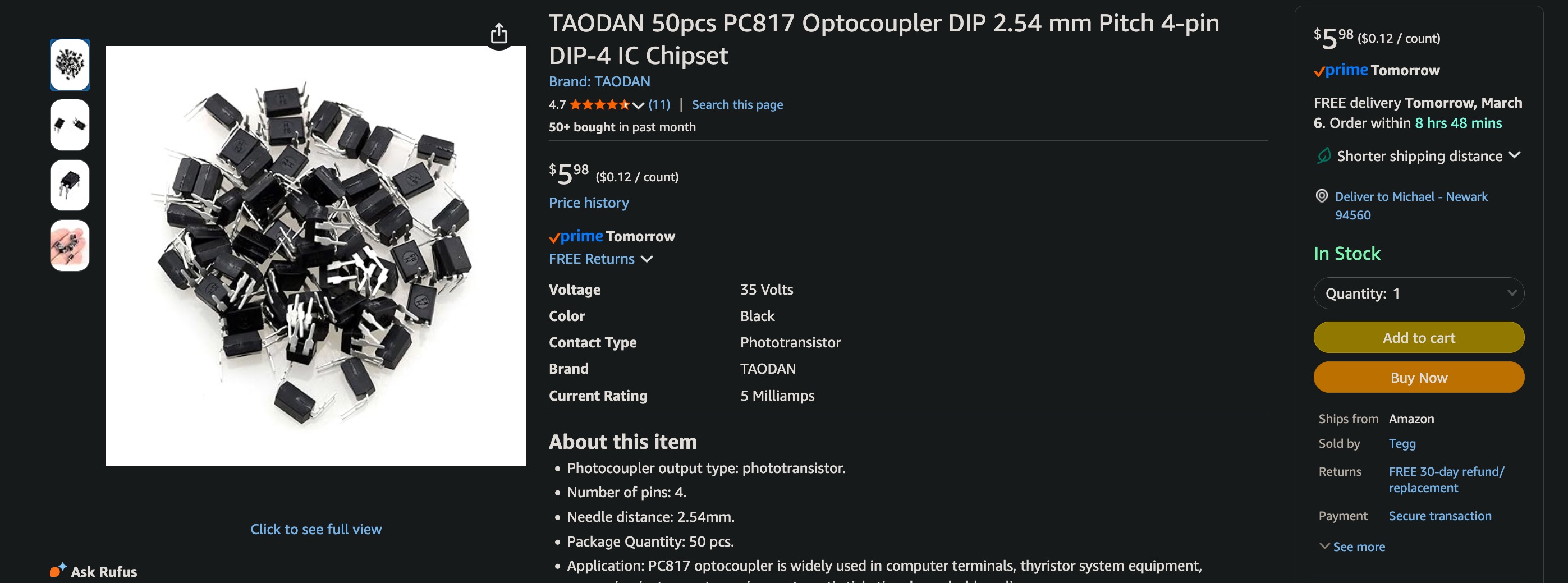
Task: Click the orange star rating icons
Action: [599, 105]
